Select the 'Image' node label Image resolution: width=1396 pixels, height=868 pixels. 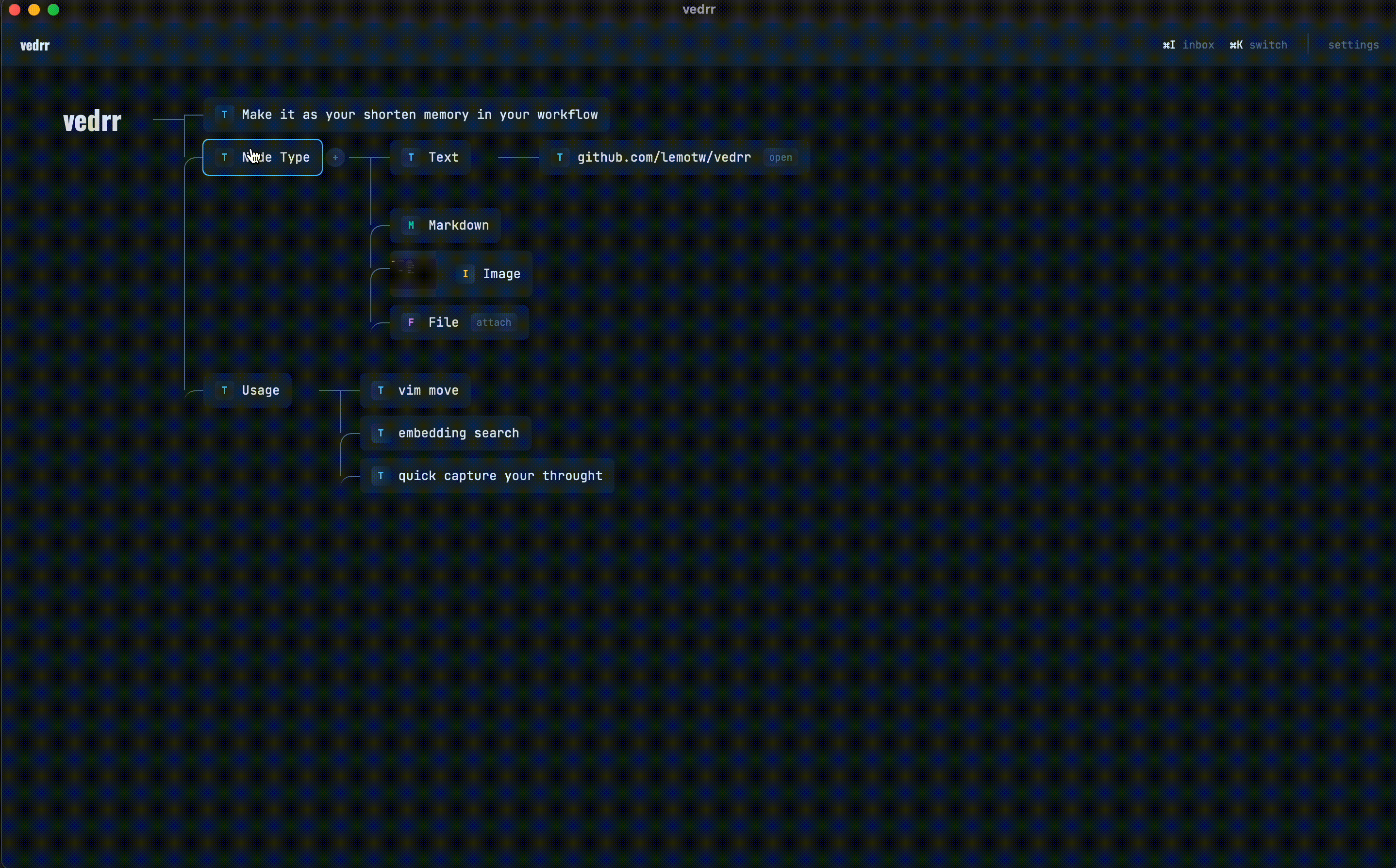(x=502, y=274)
